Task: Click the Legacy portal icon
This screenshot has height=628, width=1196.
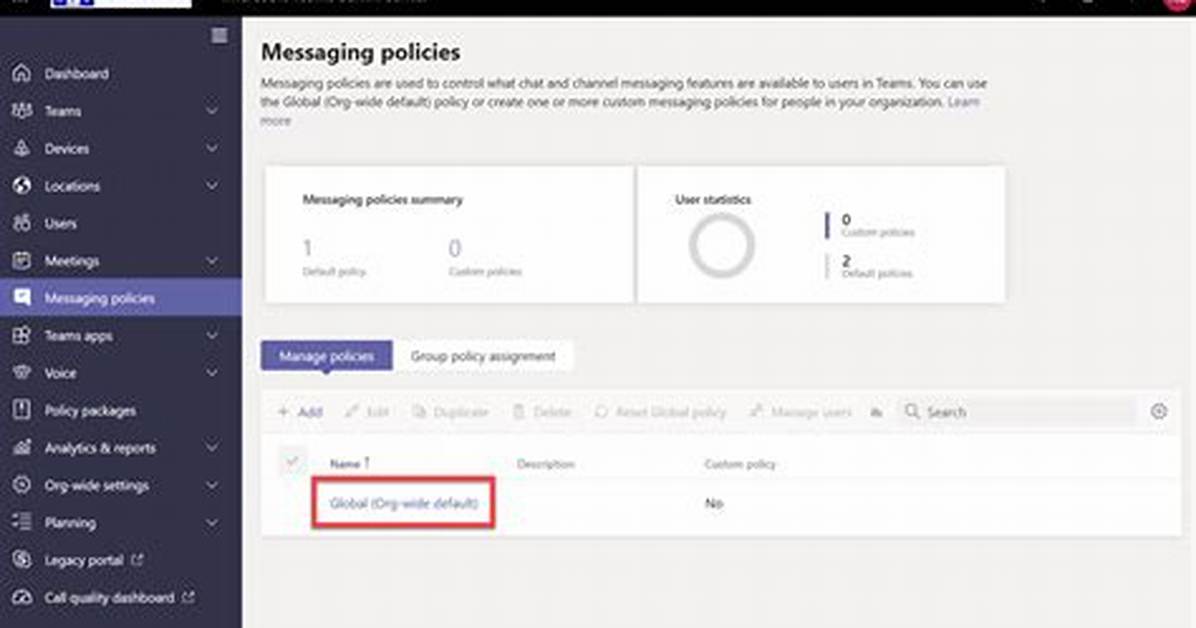Action: point(21,559)
